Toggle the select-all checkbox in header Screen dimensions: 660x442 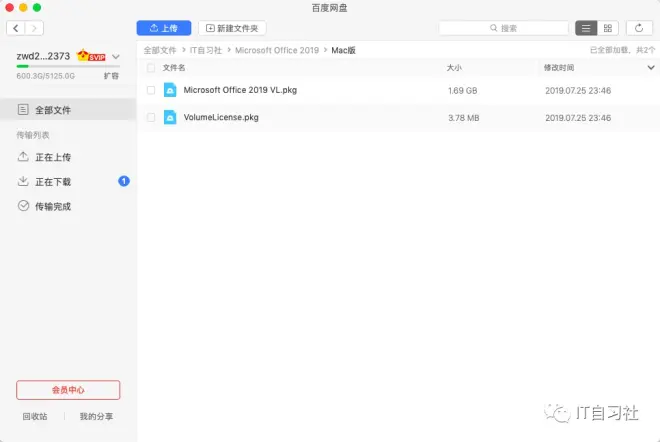coord(151,68)
